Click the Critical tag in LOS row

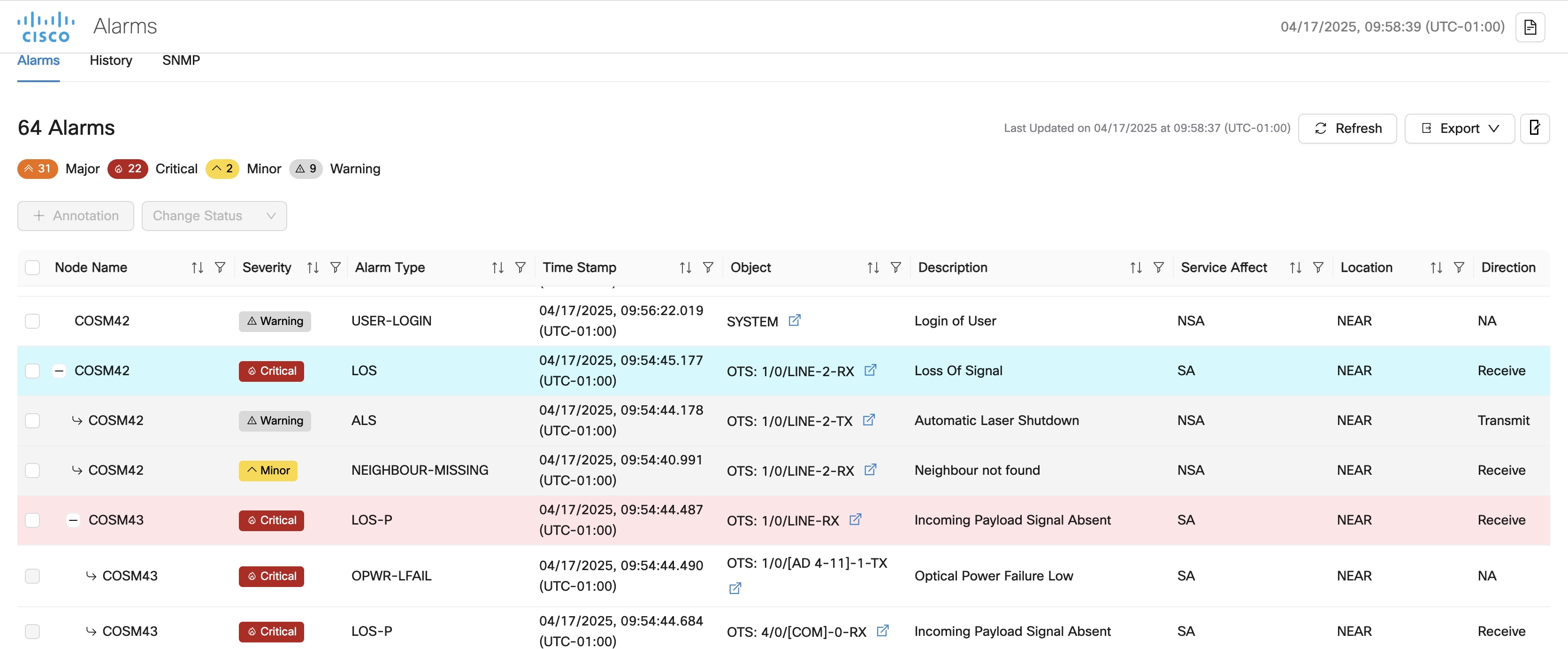(271, 371)
